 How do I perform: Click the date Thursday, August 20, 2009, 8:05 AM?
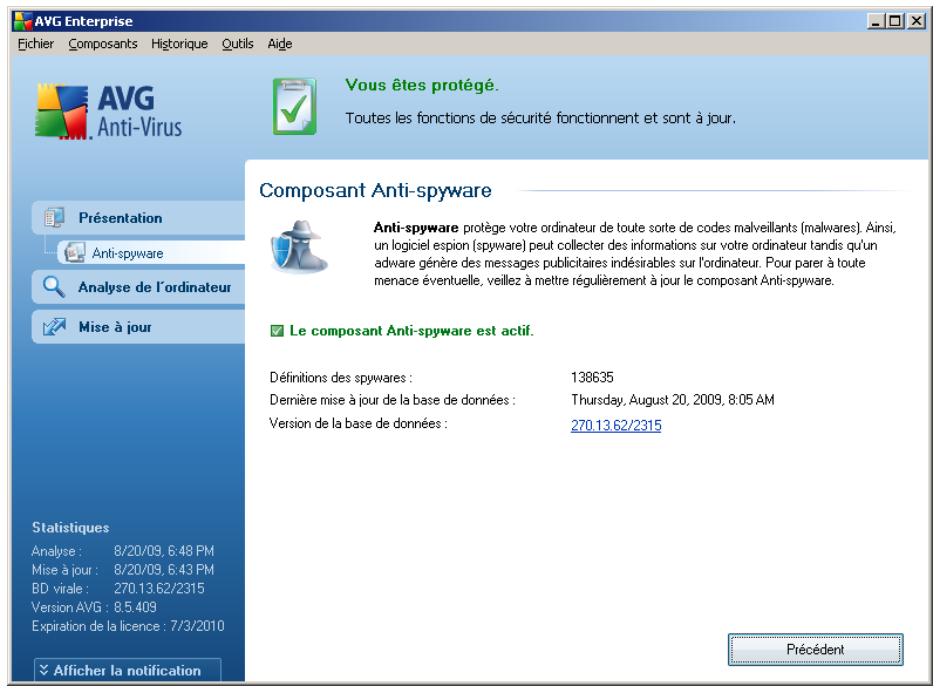coord(673,399)
